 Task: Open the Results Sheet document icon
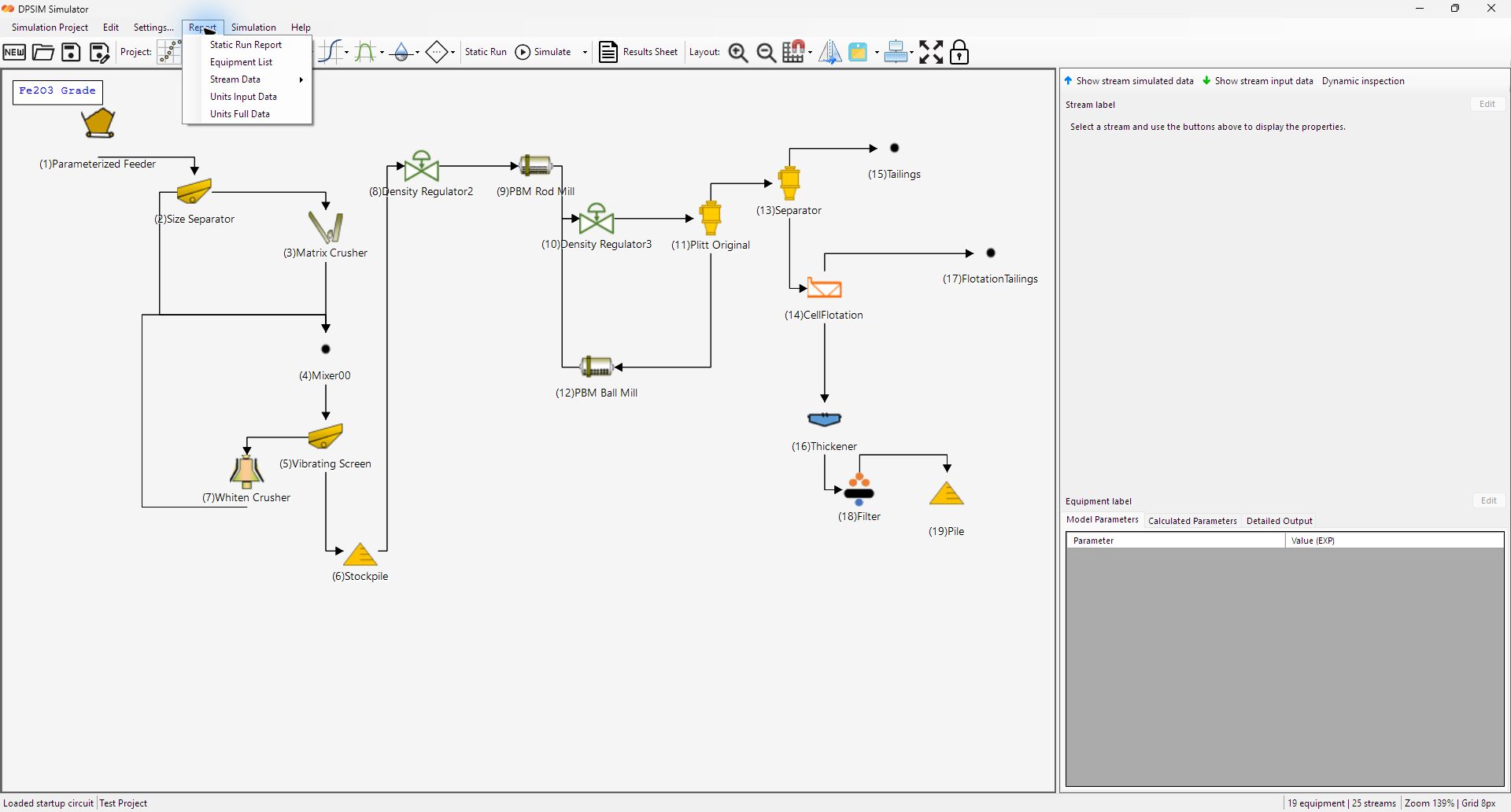click(608, 53)
